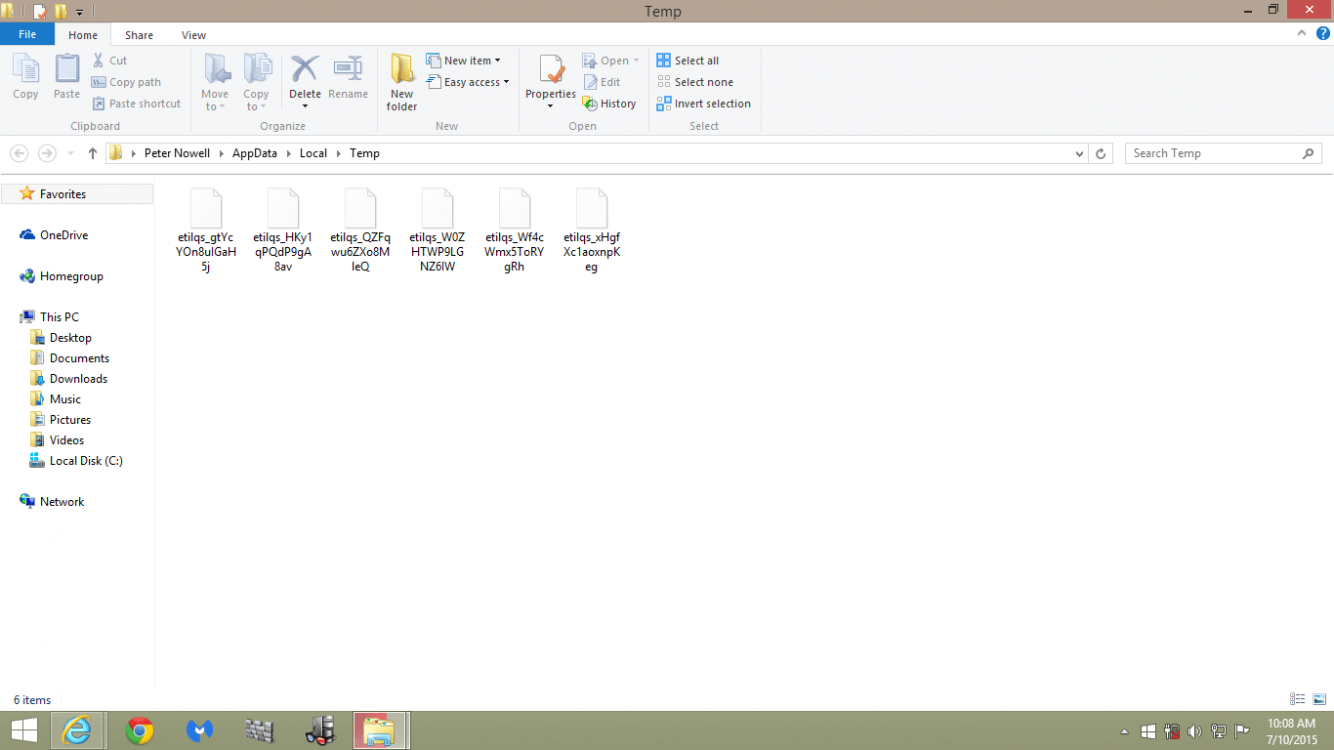Screen dimensions: 1334x750
Task: Switch to the View ribbon tab
Action: point(193,34)
